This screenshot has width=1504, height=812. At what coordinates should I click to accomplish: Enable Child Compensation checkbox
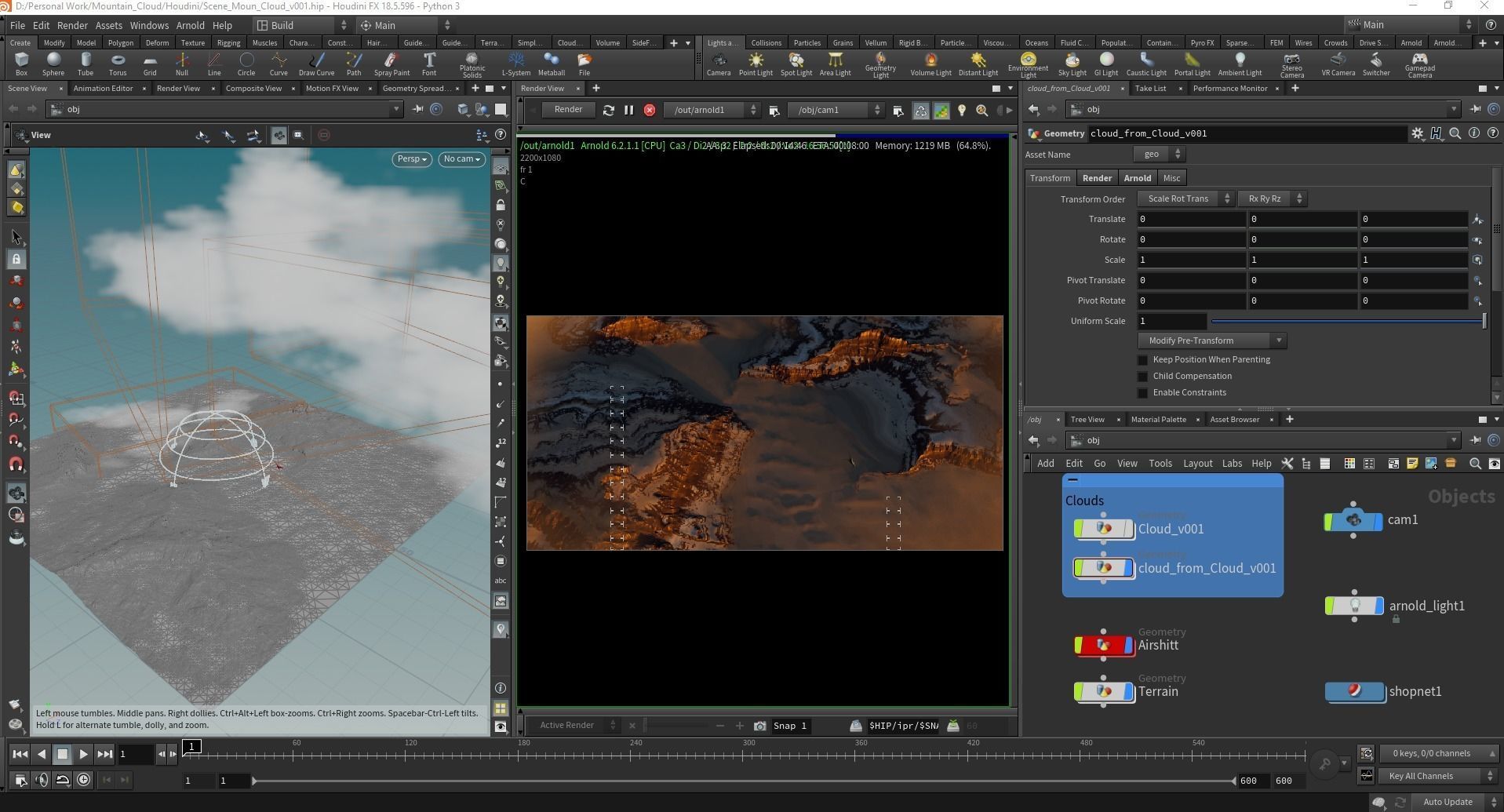click(x=1143, y=376)
